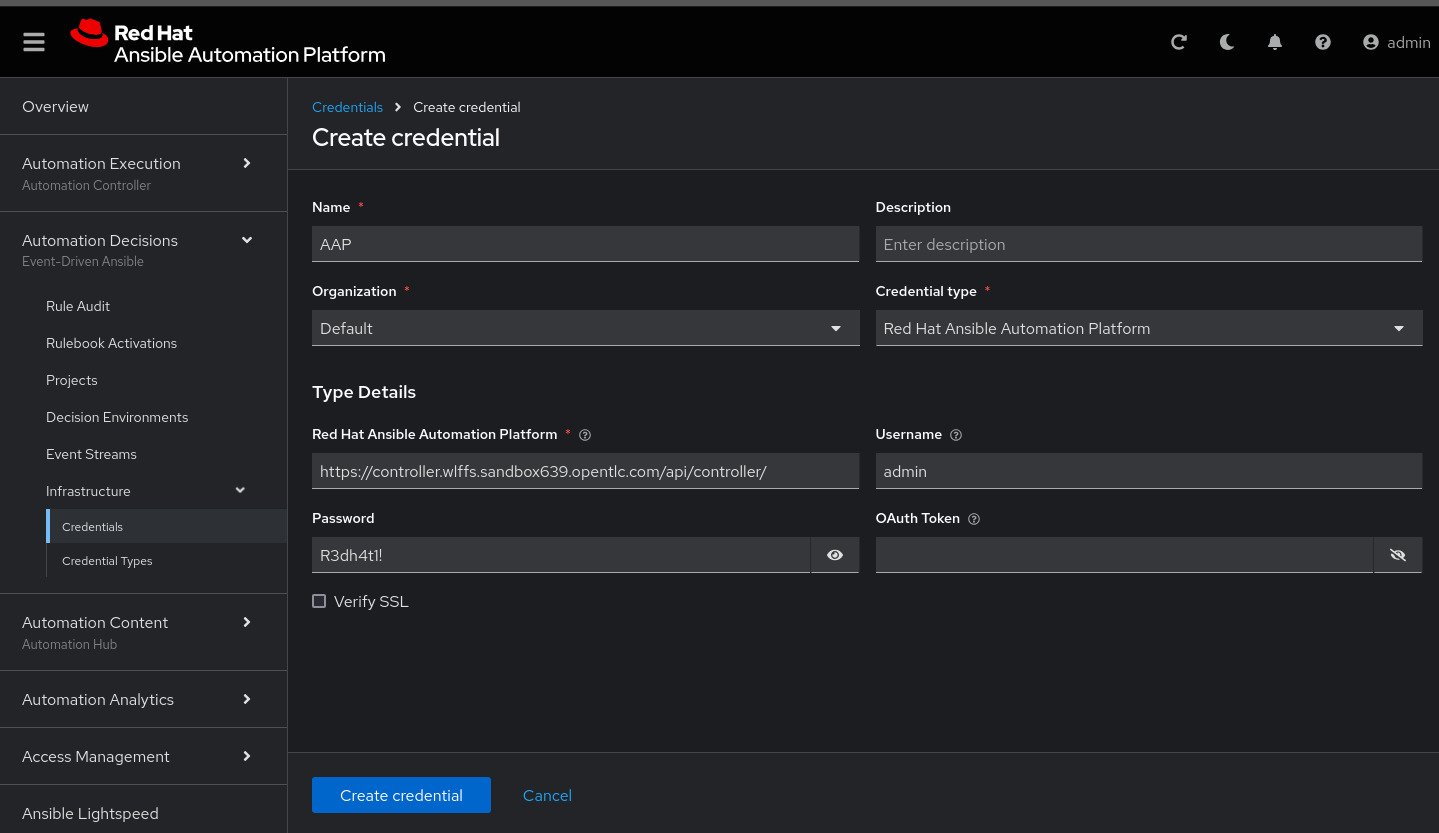Cancel credential creation

tap(547, 795)
